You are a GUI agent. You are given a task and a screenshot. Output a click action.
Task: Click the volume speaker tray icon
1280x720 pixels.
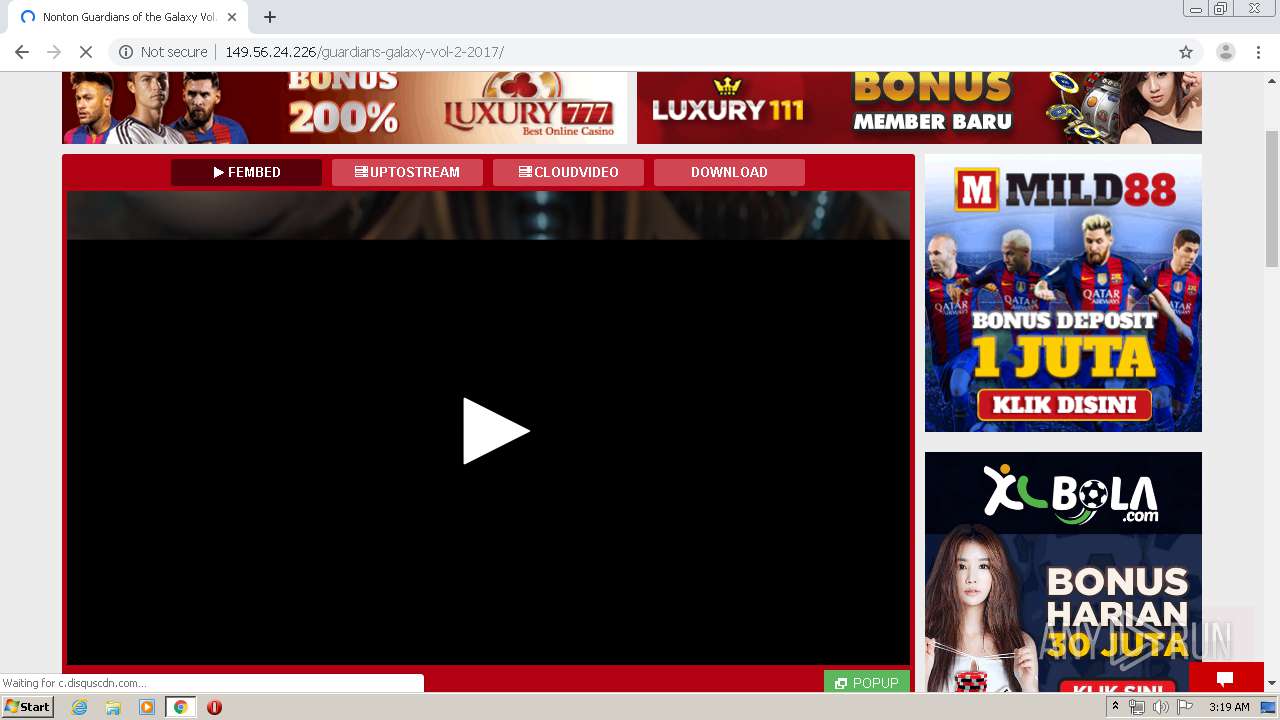click(x=1160, y=707)
